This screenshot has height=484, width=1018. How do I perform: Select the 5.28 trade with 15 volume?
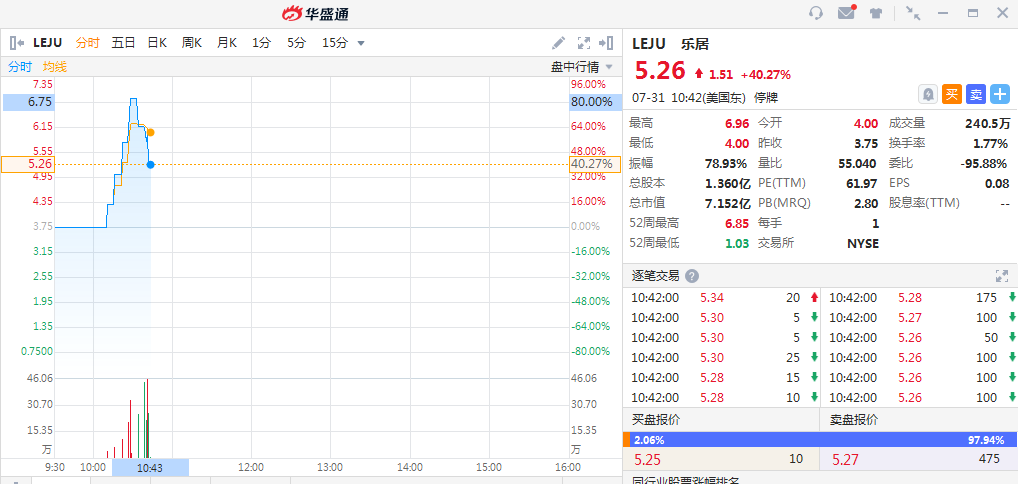[721, 377]
